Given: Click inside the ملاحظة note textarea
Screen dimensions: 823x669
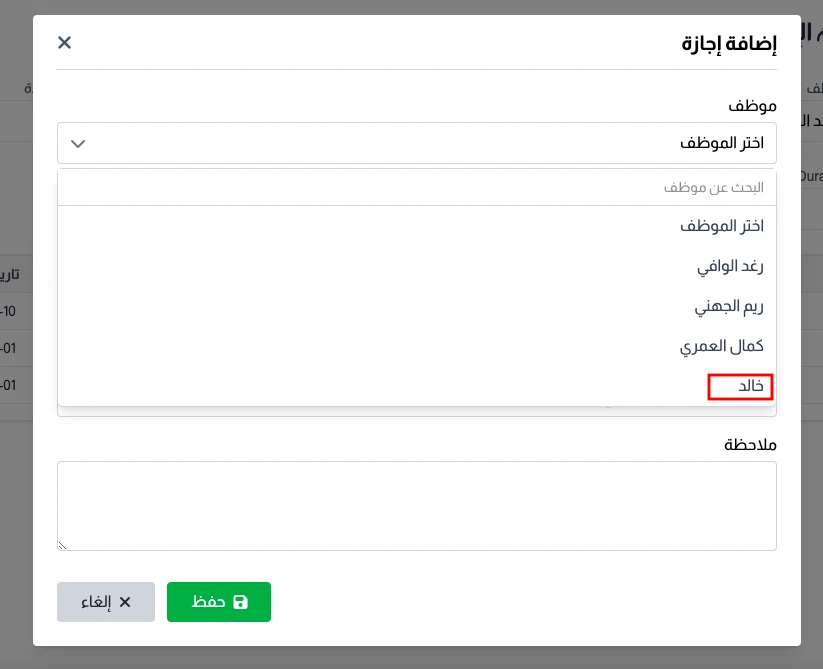Looking at the screenshot, I should [416, 505].
